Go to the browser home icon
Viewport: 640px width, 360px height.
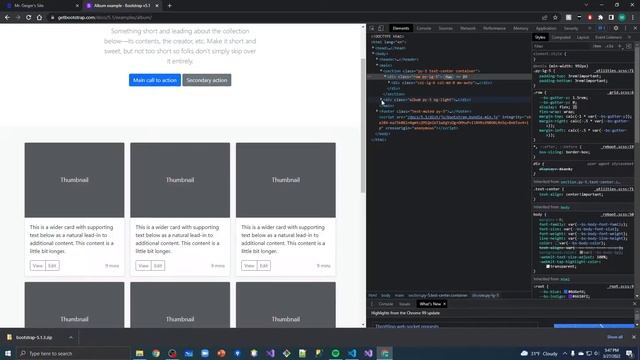click(x=39, y=18)
